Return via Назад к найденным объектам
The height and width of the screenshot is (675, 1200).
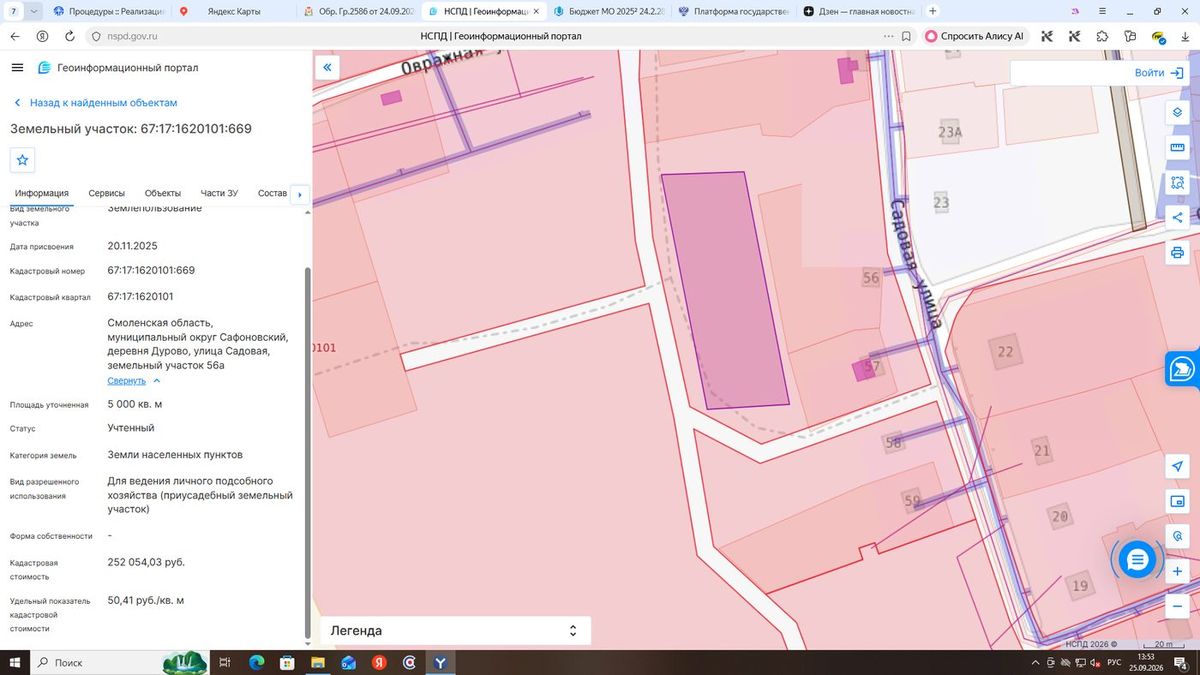pyautogui.click(x=95, y=103)
